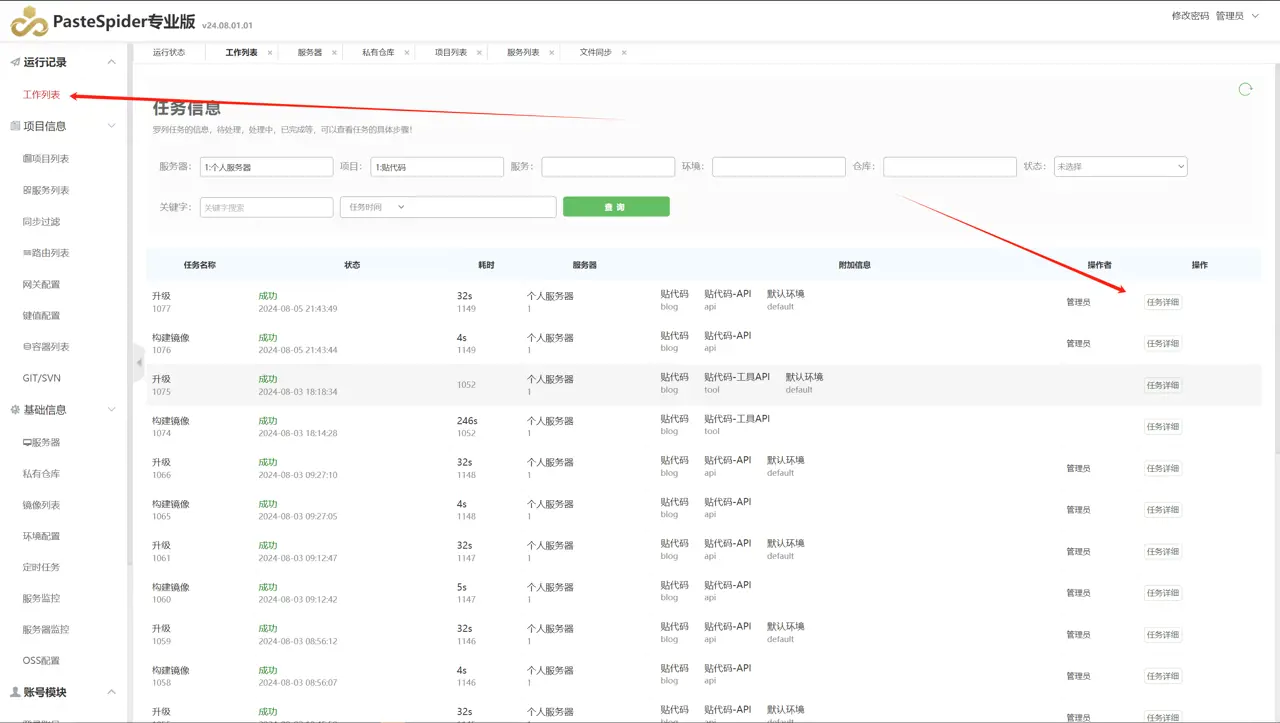Close the 文件同步 tab
Image resolution: width=1280 pixels, height=723 pixels.
coord(624,53)
